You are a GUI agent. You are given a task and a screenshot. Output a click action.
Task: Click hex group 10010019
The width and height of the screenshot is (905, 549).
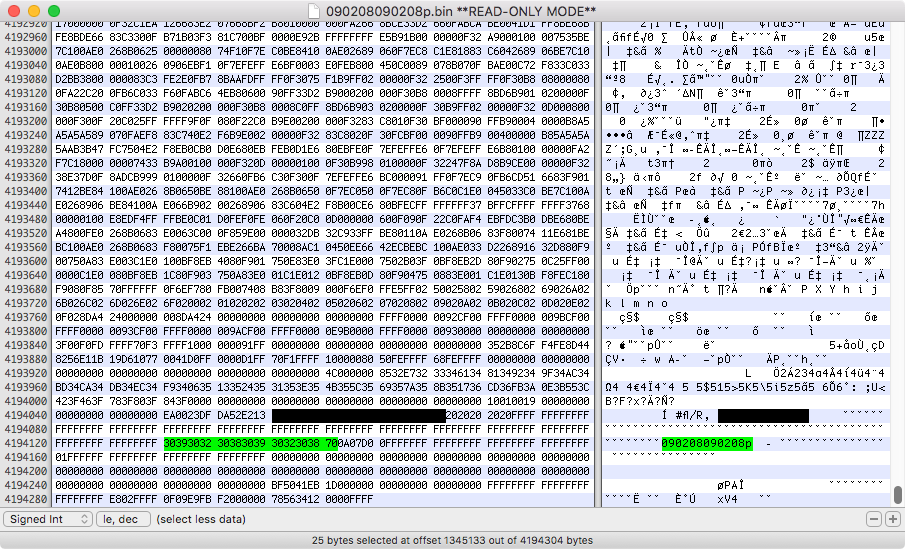point(511,401)
